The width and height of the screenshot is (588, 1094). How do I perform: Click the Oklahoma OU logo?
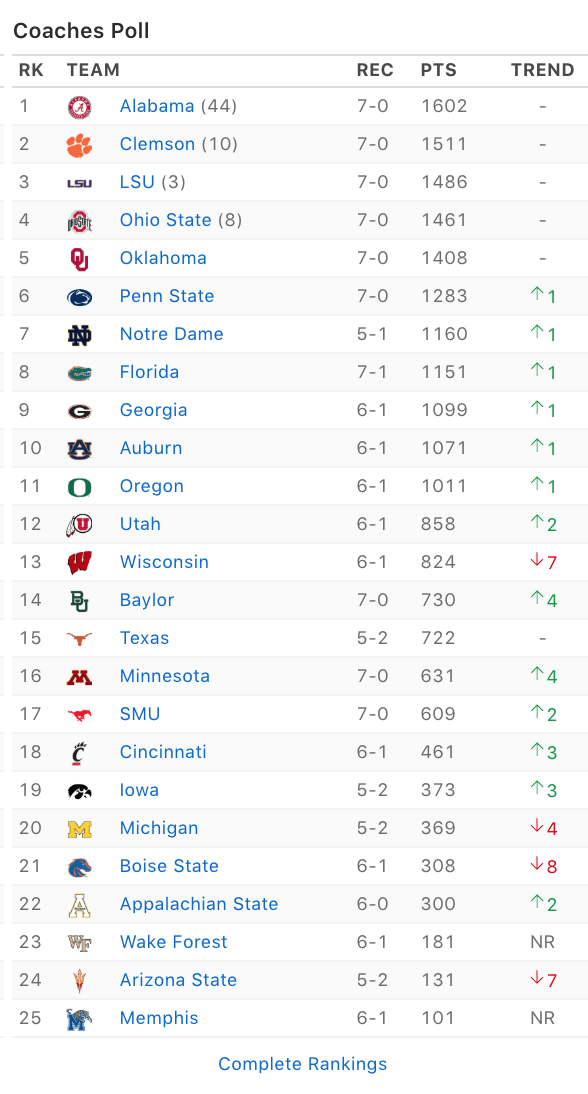click(80, 259)
